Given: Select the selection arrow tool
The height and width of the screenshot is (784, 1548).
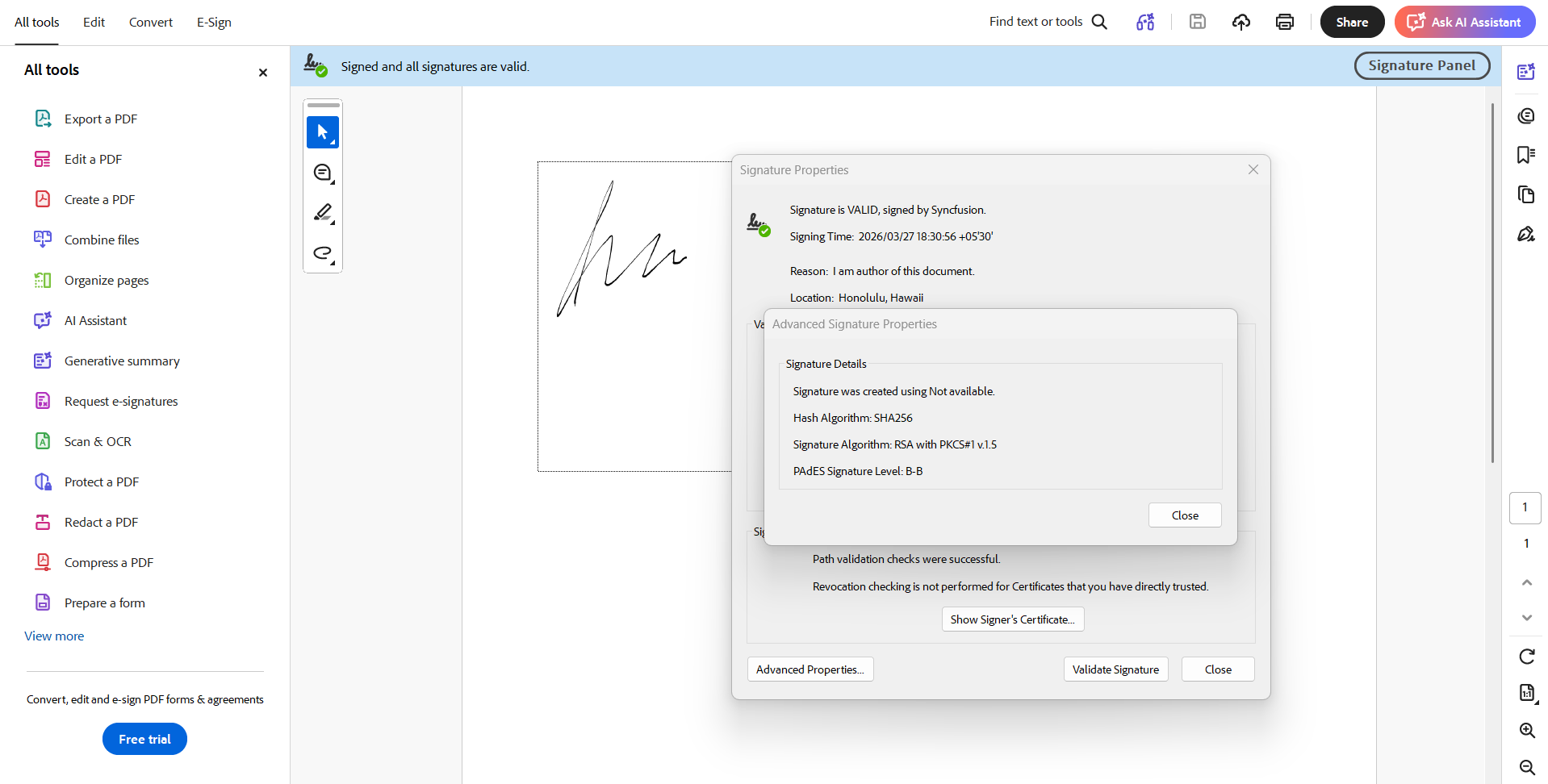Looking at the screenshot, I should click(x=322, y=132).
